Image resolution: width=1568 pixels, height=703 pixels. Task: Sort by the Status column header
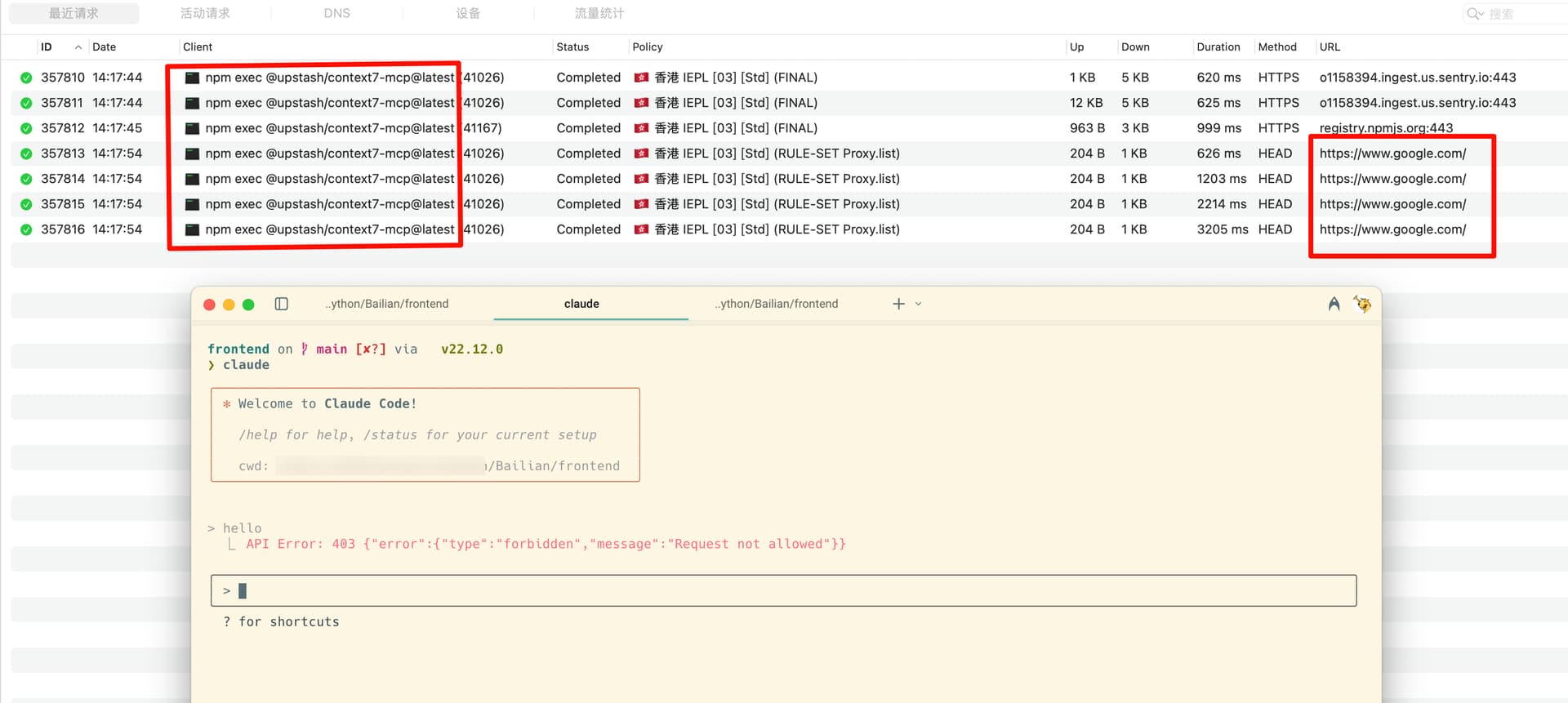click(572, 47)
